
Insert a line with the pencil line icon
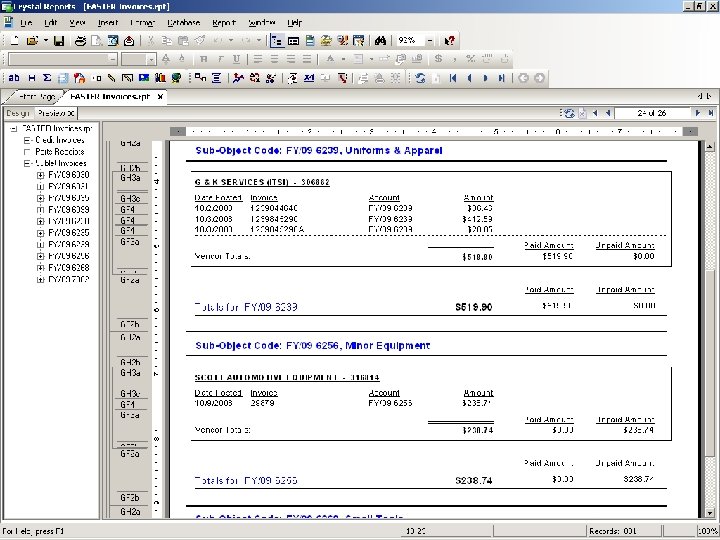point(112,78)
